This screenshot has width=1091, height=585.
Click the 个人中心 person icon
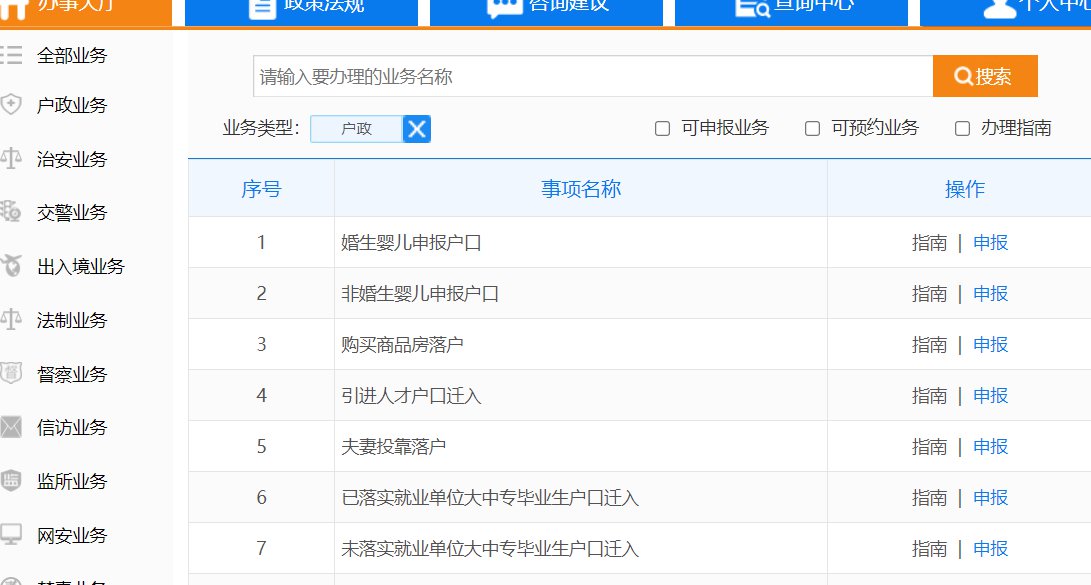(x=1000, y=7)
